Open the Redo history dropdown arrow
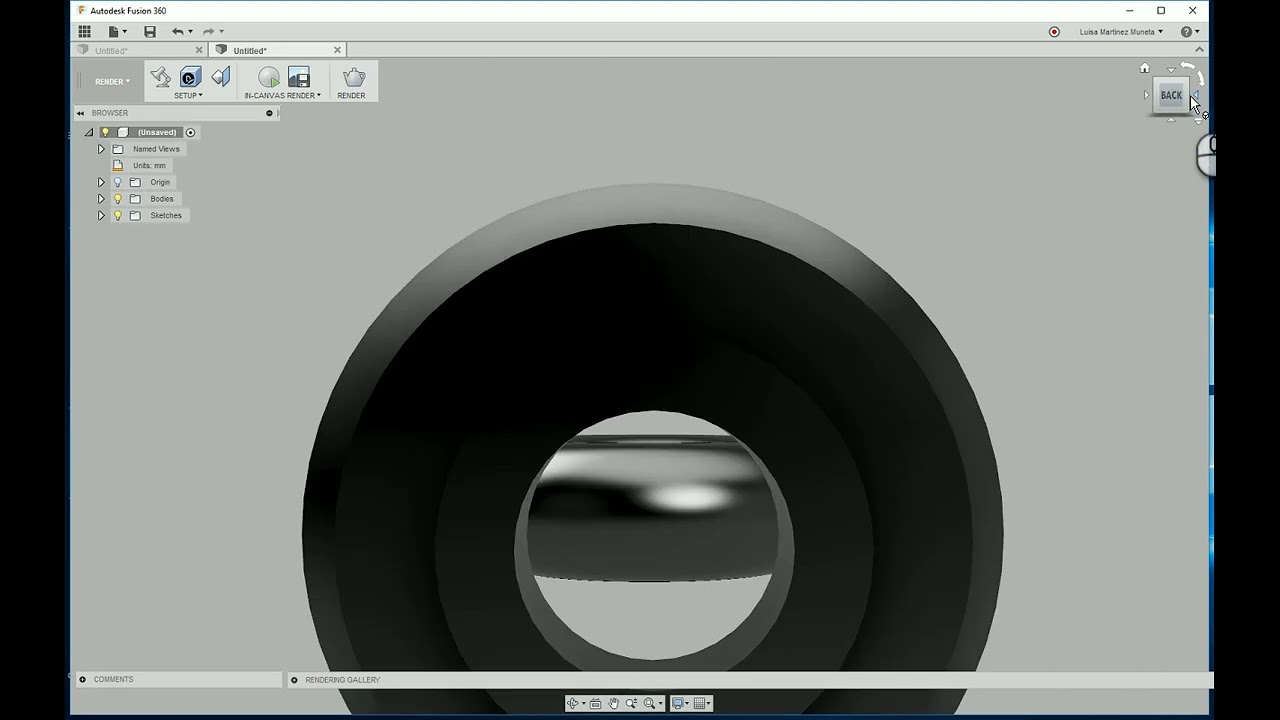This screenshot has height=720, width=1280. (x=221, y=32)
